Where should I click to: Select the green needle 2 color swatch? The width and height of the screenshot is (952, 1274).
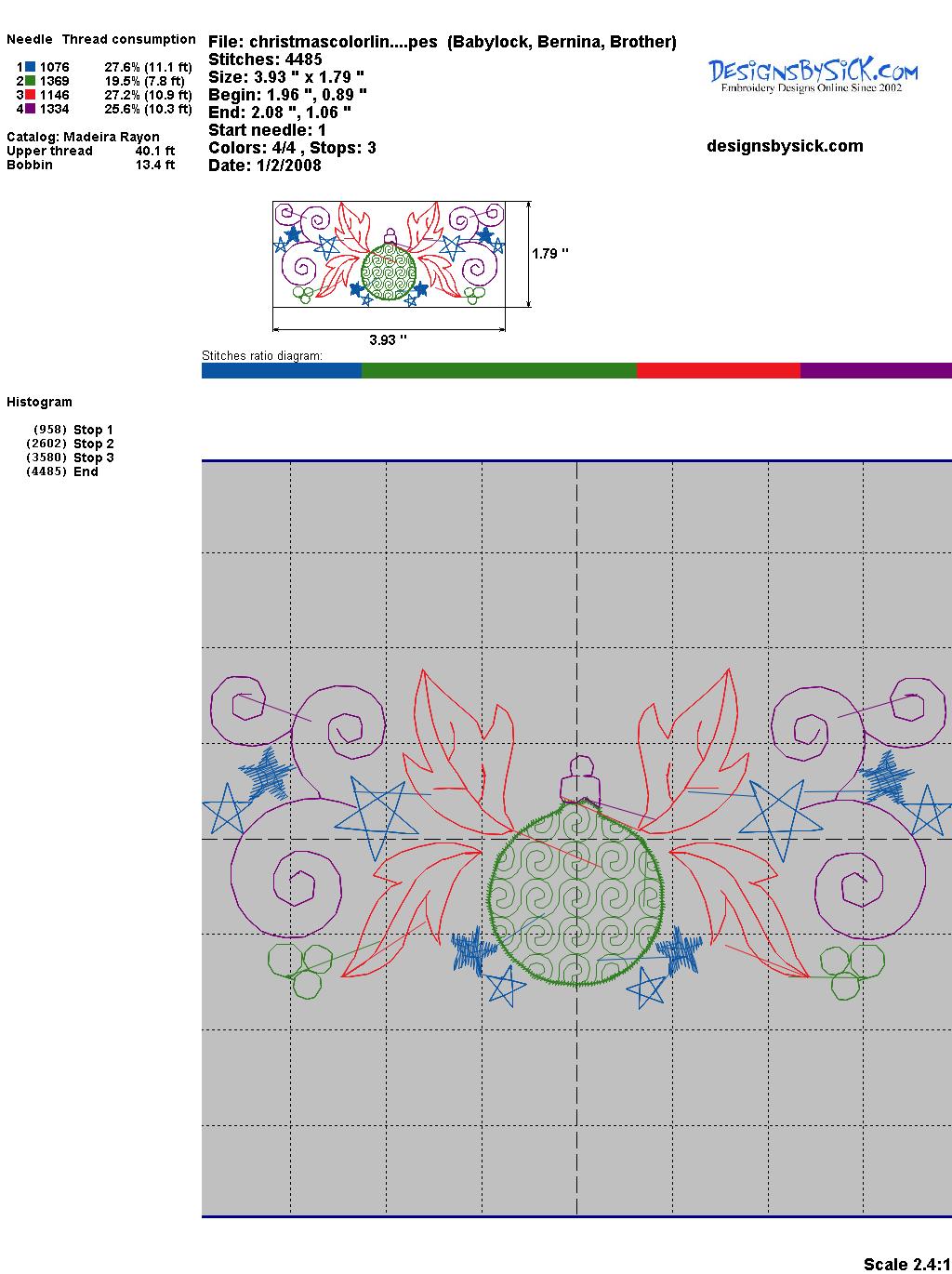click(31, 81)
